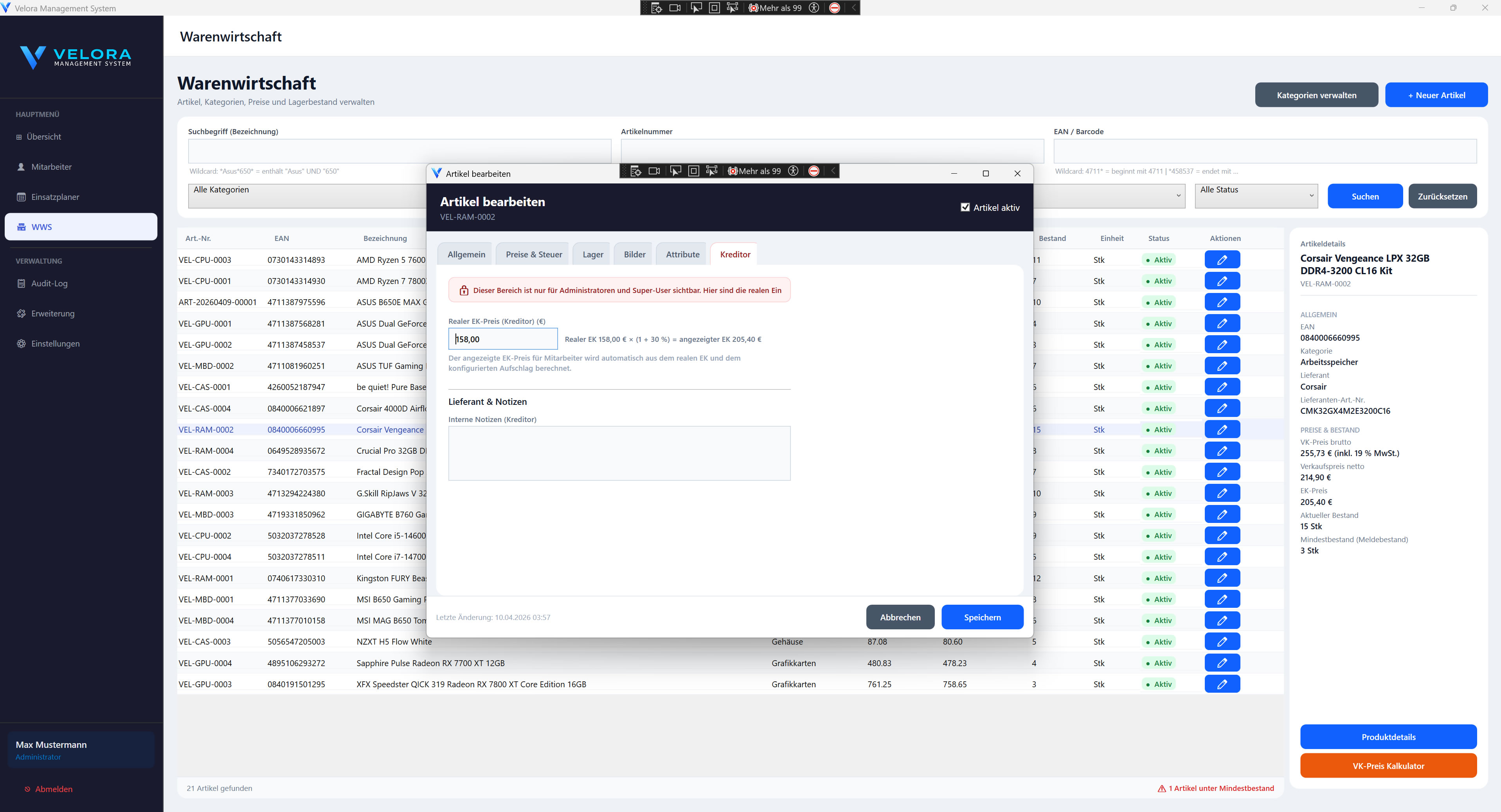Click the Realer EK-Preis input field
Screen dimensions: 1501x812
[503, 339]
